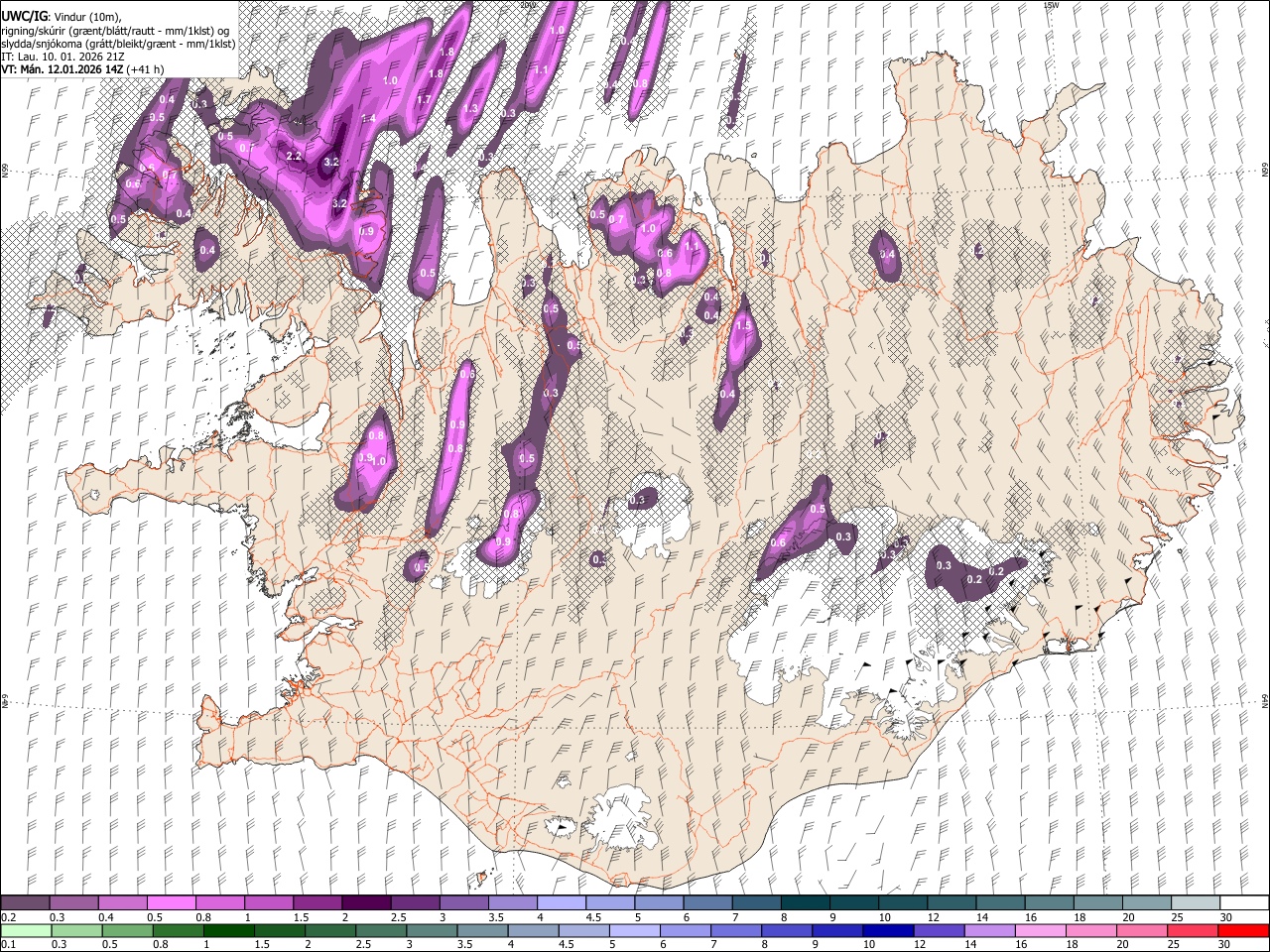Click the palest green rain swatch between 0.1 and 0.3
Image resolution: width=1270 pixels, height=952 pixels.
(25, 930)
